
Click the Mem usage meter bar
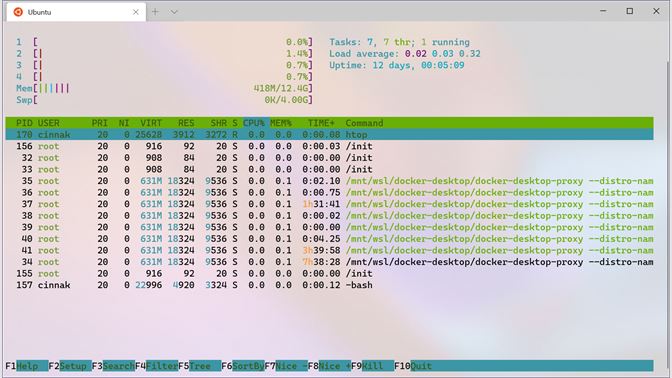(165, 88)
